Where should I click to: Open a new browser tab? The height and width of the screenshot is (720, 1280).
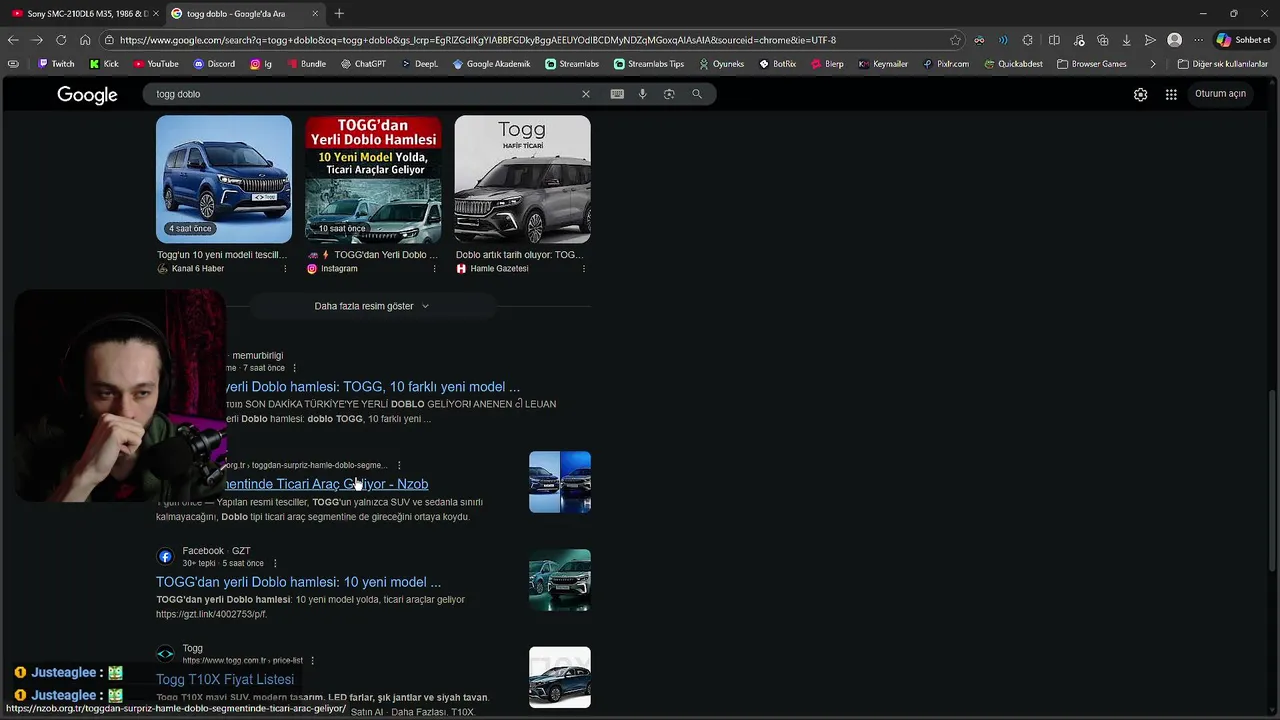[x=339, y=14]
